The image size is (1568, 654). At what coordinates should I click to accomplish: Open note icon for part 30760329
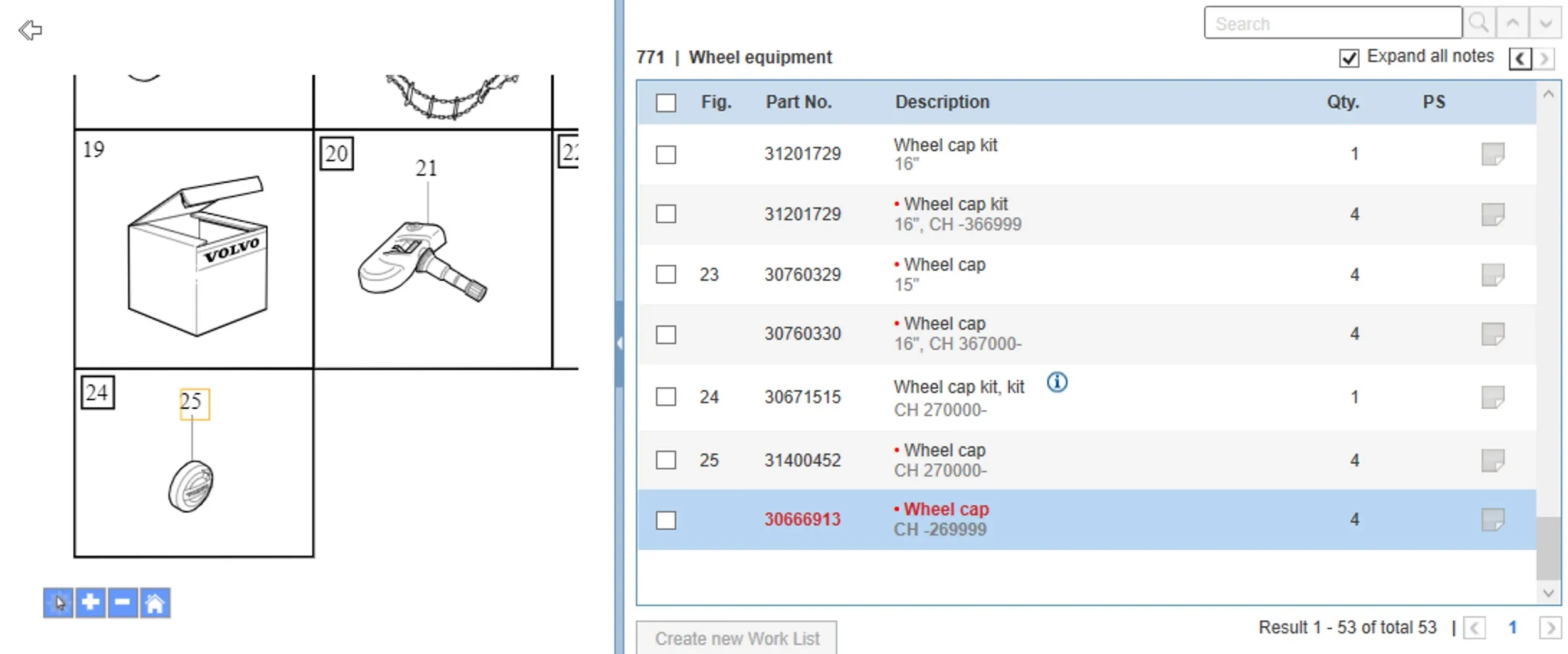coord(1493,275)
